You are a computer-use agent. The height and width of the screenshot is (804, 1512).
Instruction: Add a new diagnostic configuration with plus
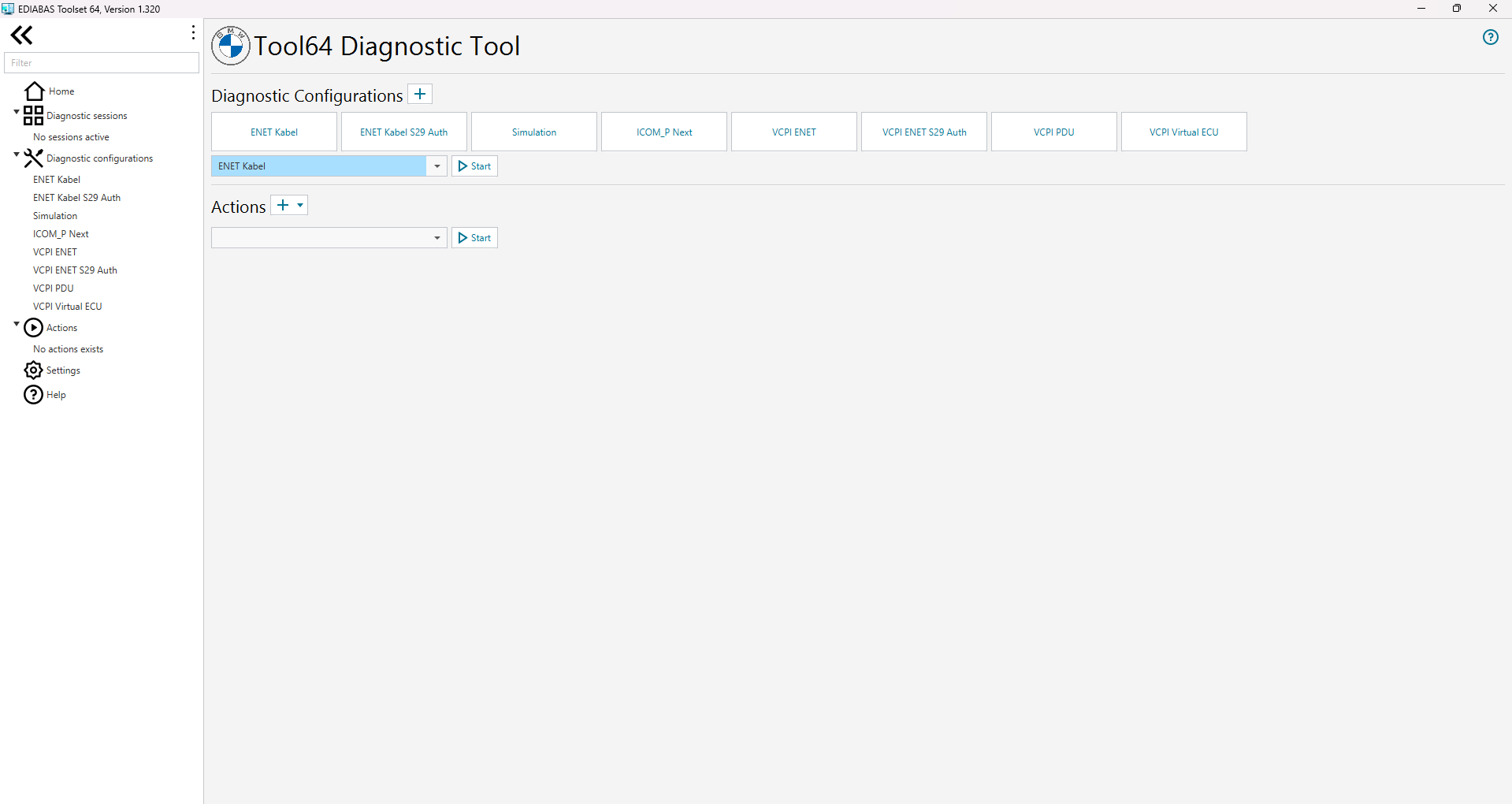[420, 95]
